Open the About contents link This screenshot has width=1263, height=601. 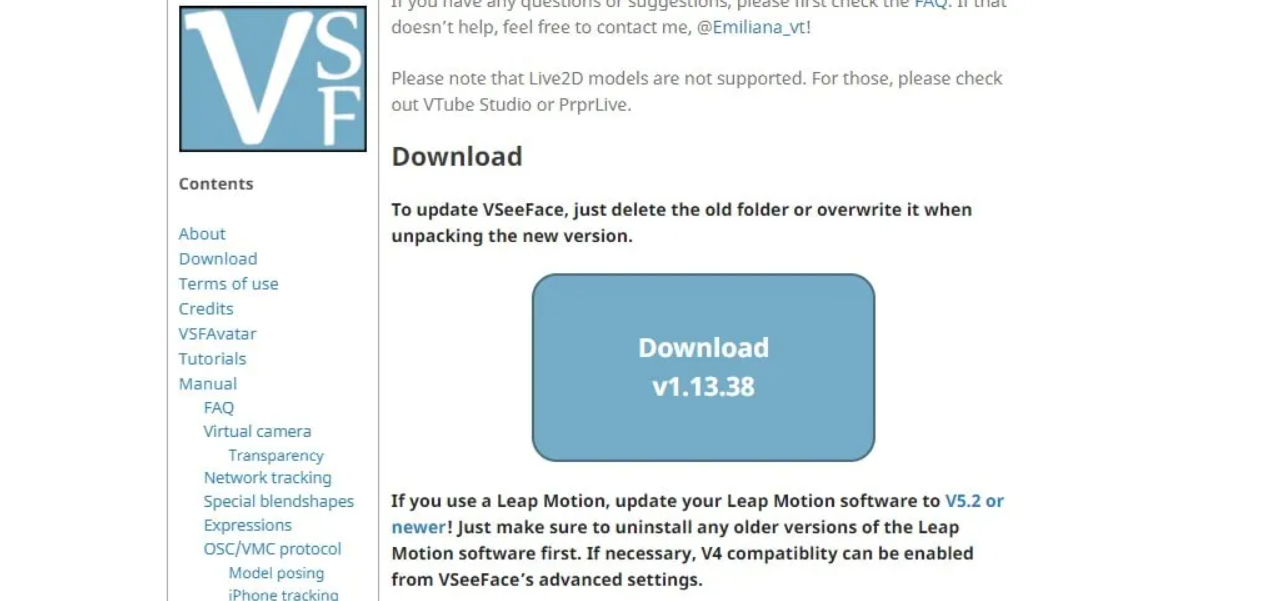(x=202, y=234)
